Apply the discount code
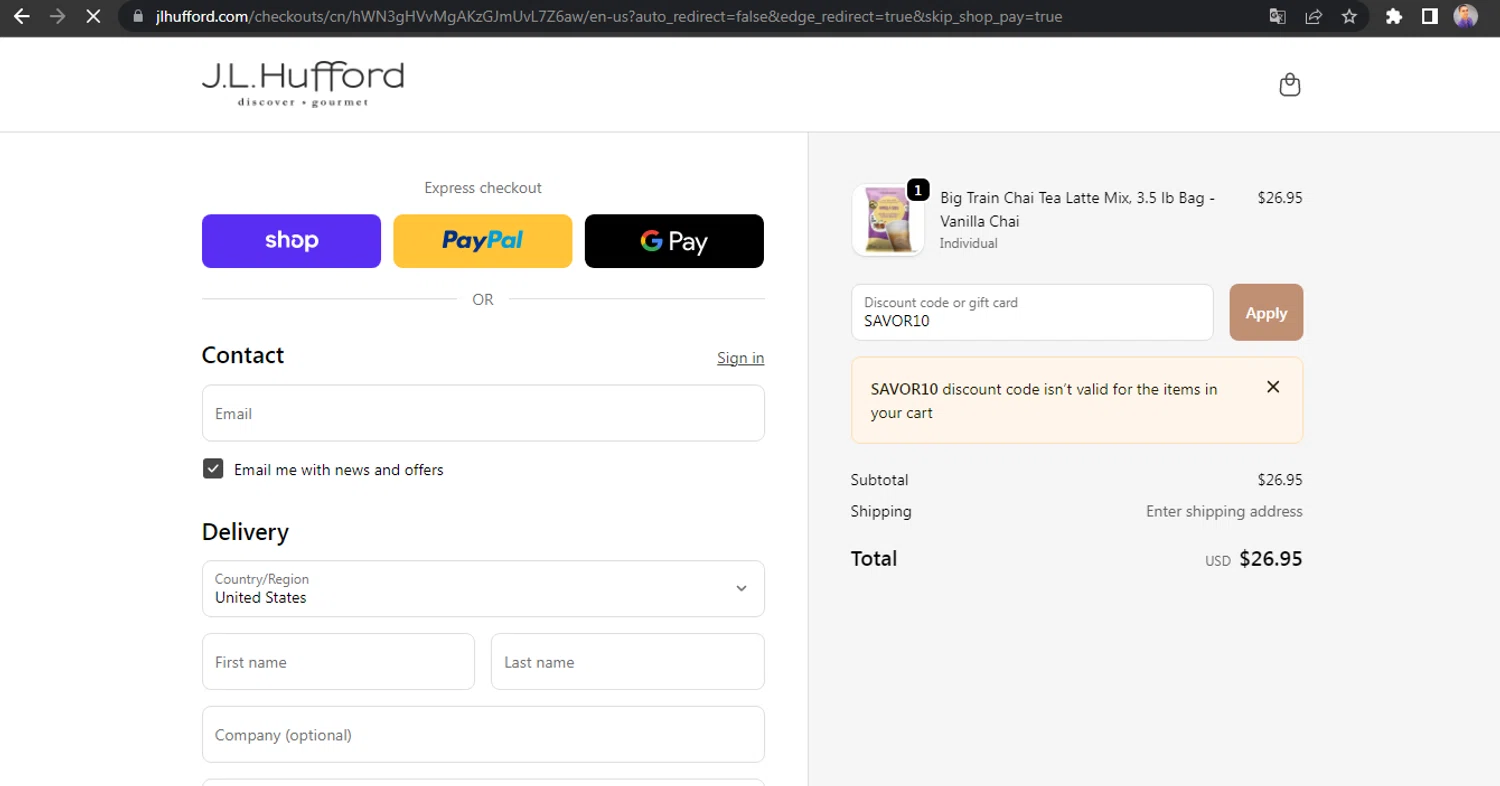This screenshot has width=1500, height=786. [1266, 312]
